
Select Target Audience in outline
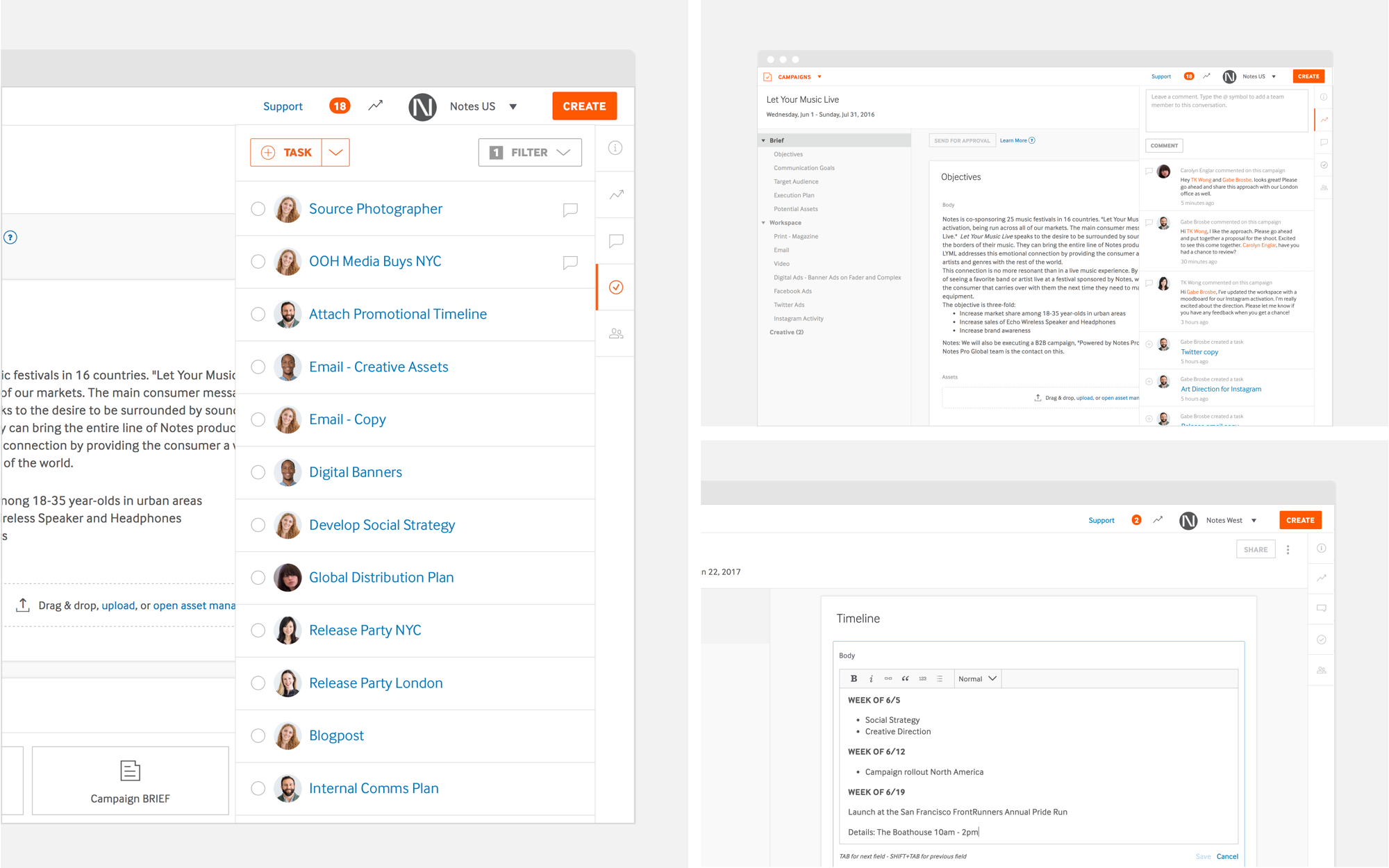pyautogui.click(x=796, y=182)
